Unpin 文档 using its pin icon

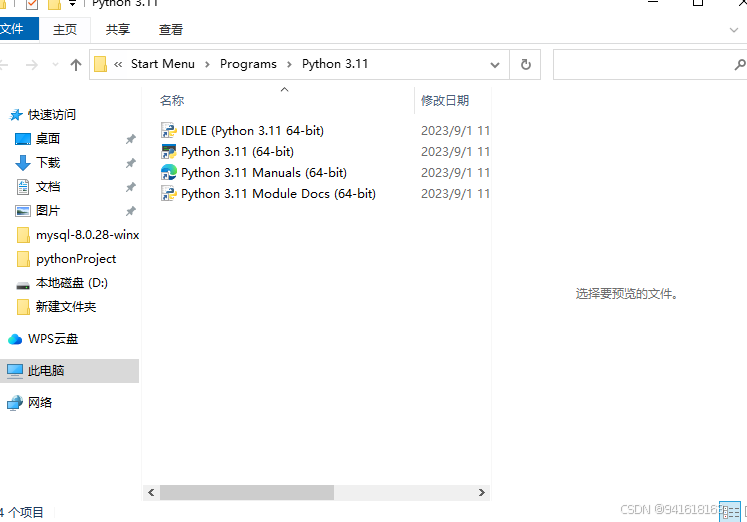(x=131, y=187)
